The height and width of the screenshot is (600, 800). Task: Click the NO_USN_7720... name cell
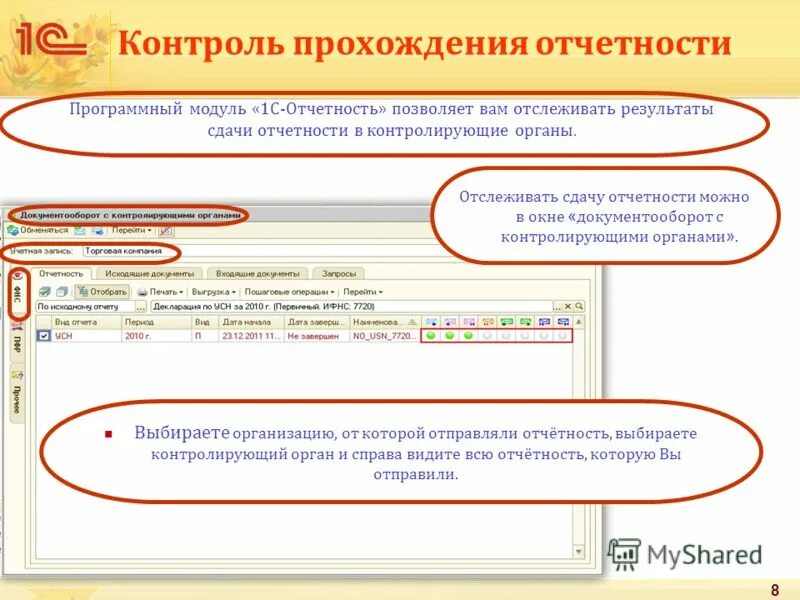[385, 336]
